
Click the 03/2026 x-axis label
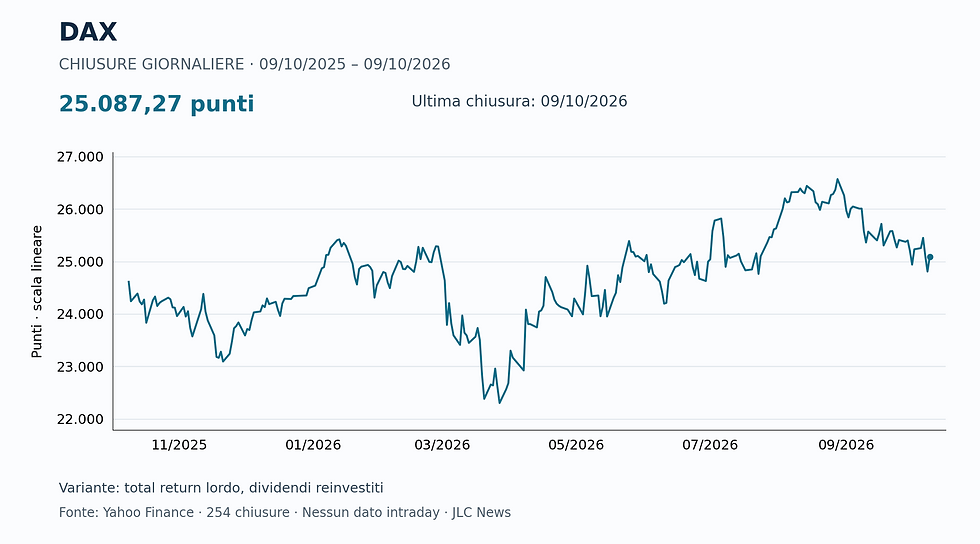pos(442,445)
